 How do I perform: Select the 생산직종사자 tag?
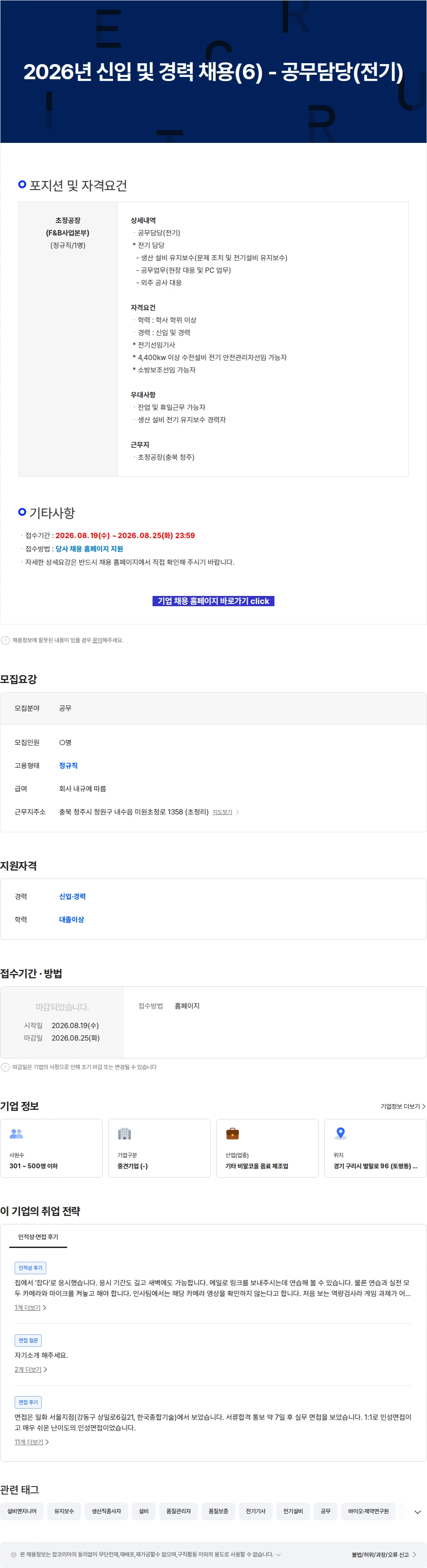tap(106, 1511)
